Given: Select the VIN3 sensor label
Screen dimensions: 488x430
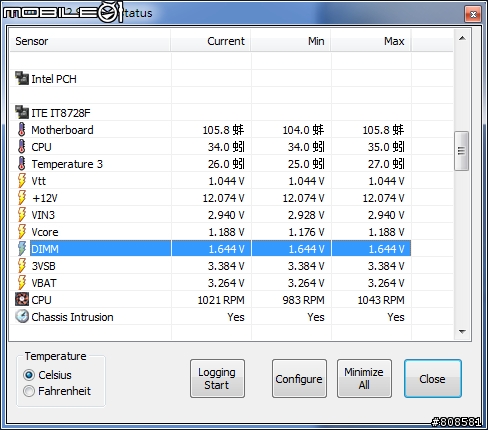Looking at the screenshot, I should point(43,215).
